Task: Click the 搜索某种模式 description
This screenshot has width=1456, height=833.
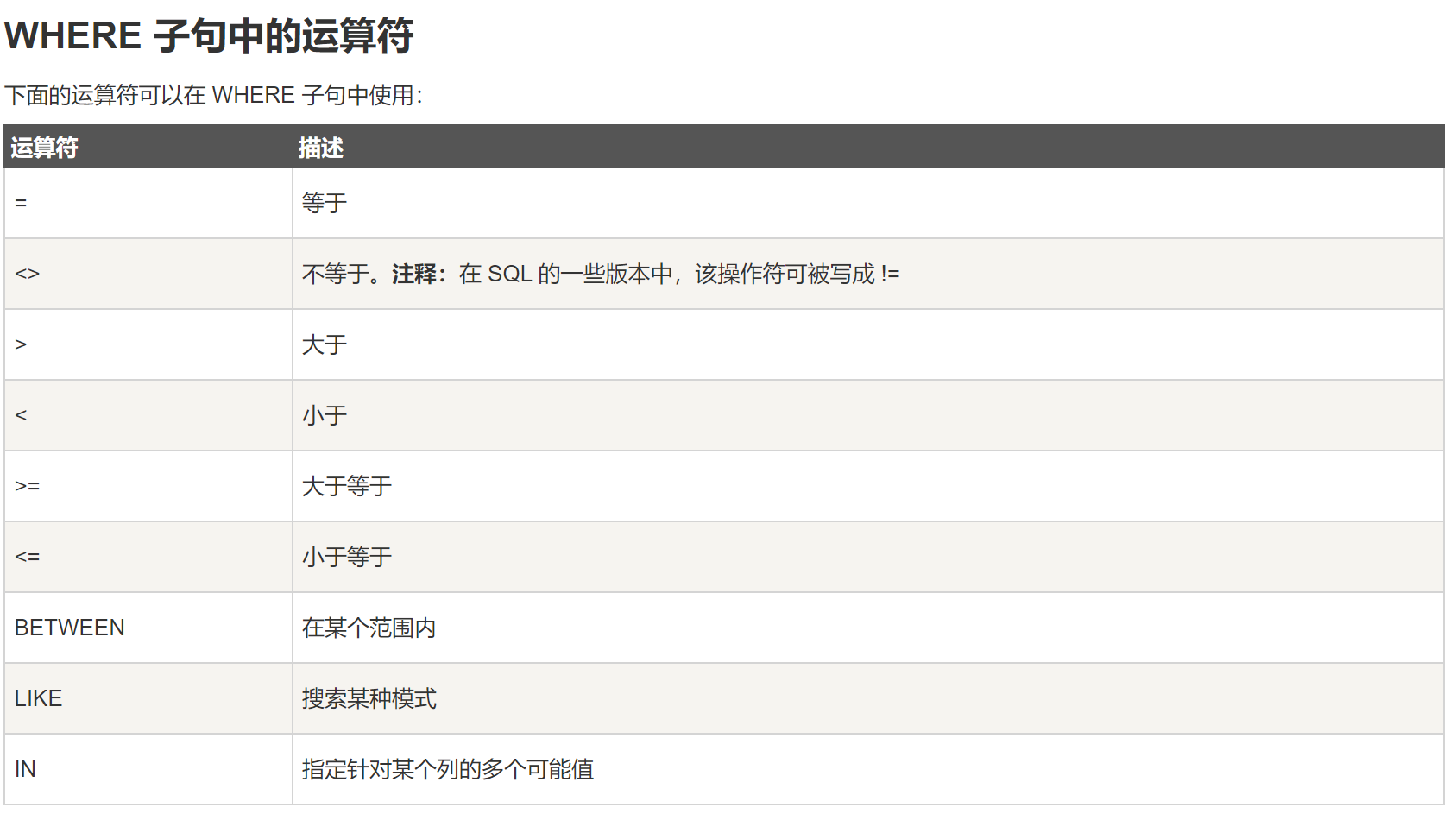Action: click(369, 699)
